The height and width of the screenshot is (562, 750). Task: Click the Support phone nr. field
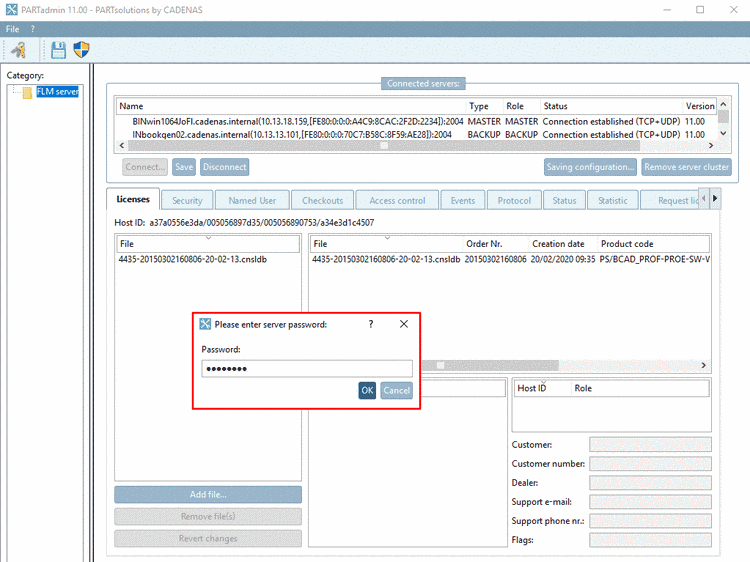651,521
